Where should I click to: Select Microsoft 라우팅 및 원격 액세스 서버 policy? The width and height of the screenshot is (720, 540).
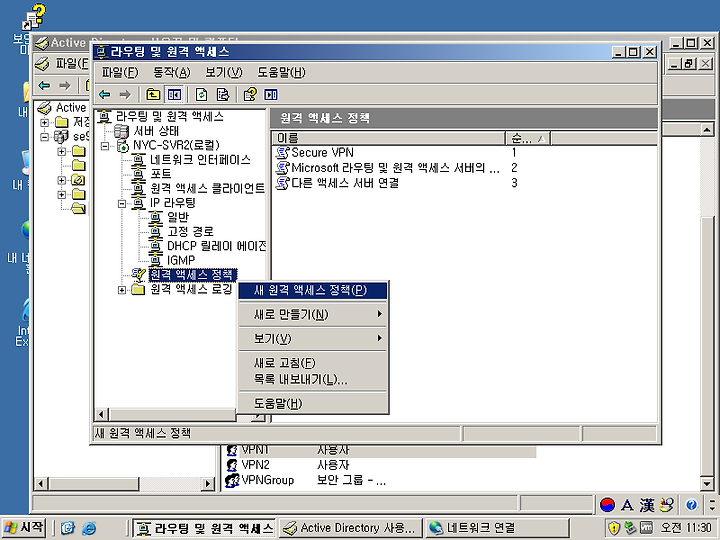coord(395,168)
